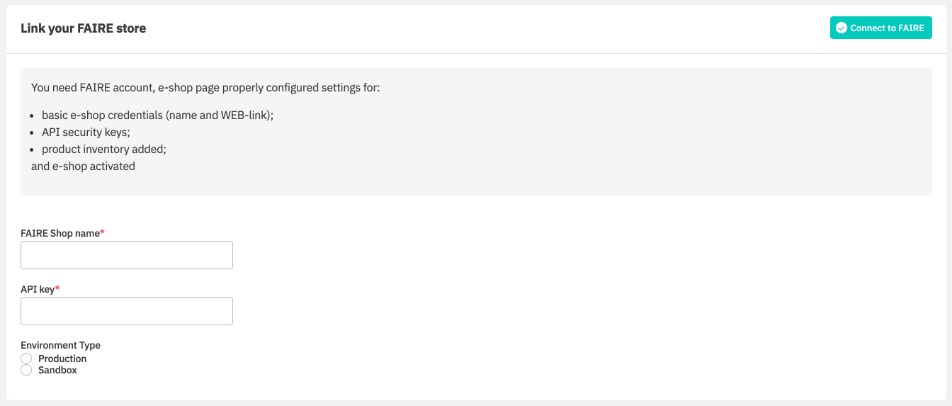This screenshot has height=406, width=952.
Task: Click the 'and e-shop activated' text line
Action: click(83, 166)
